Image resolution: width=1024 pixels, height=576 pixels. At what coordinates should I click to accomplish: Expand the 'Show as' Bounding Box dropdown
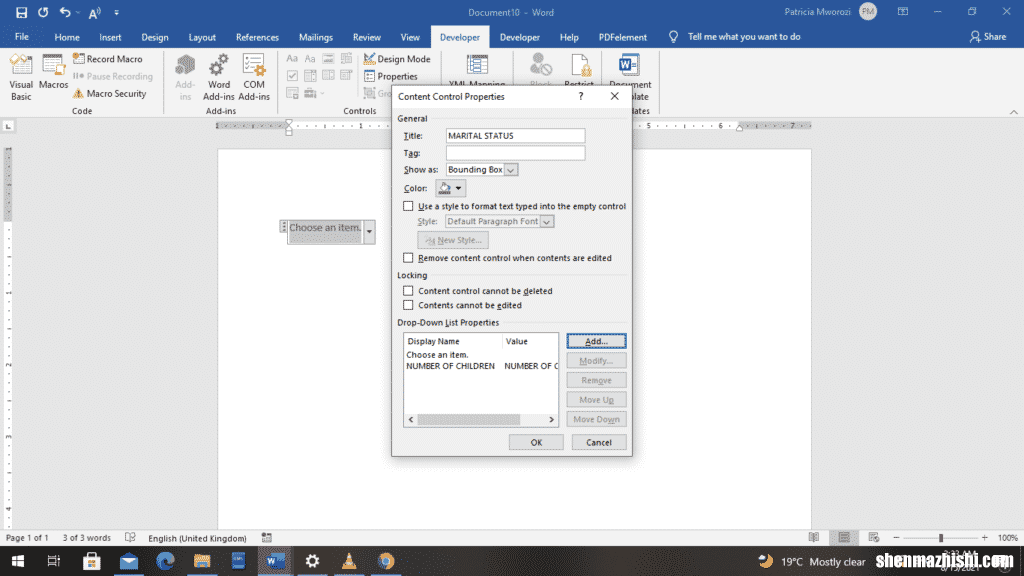click(511, 170)
